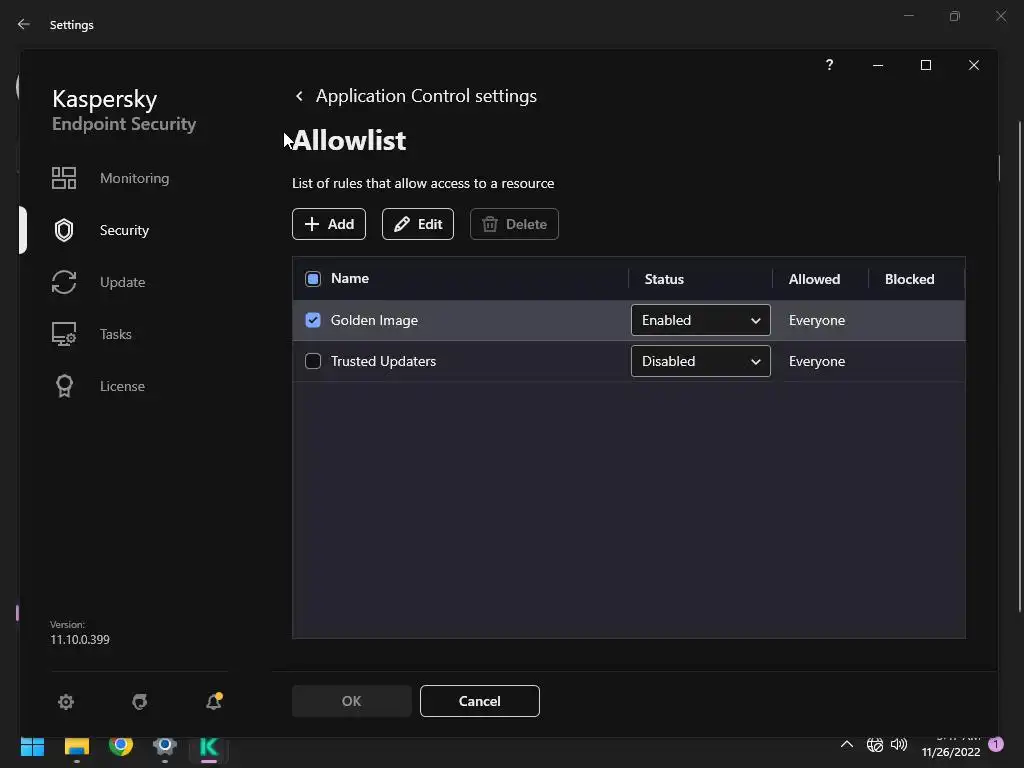Minimize the Kaspersky window

pos(878,65)
